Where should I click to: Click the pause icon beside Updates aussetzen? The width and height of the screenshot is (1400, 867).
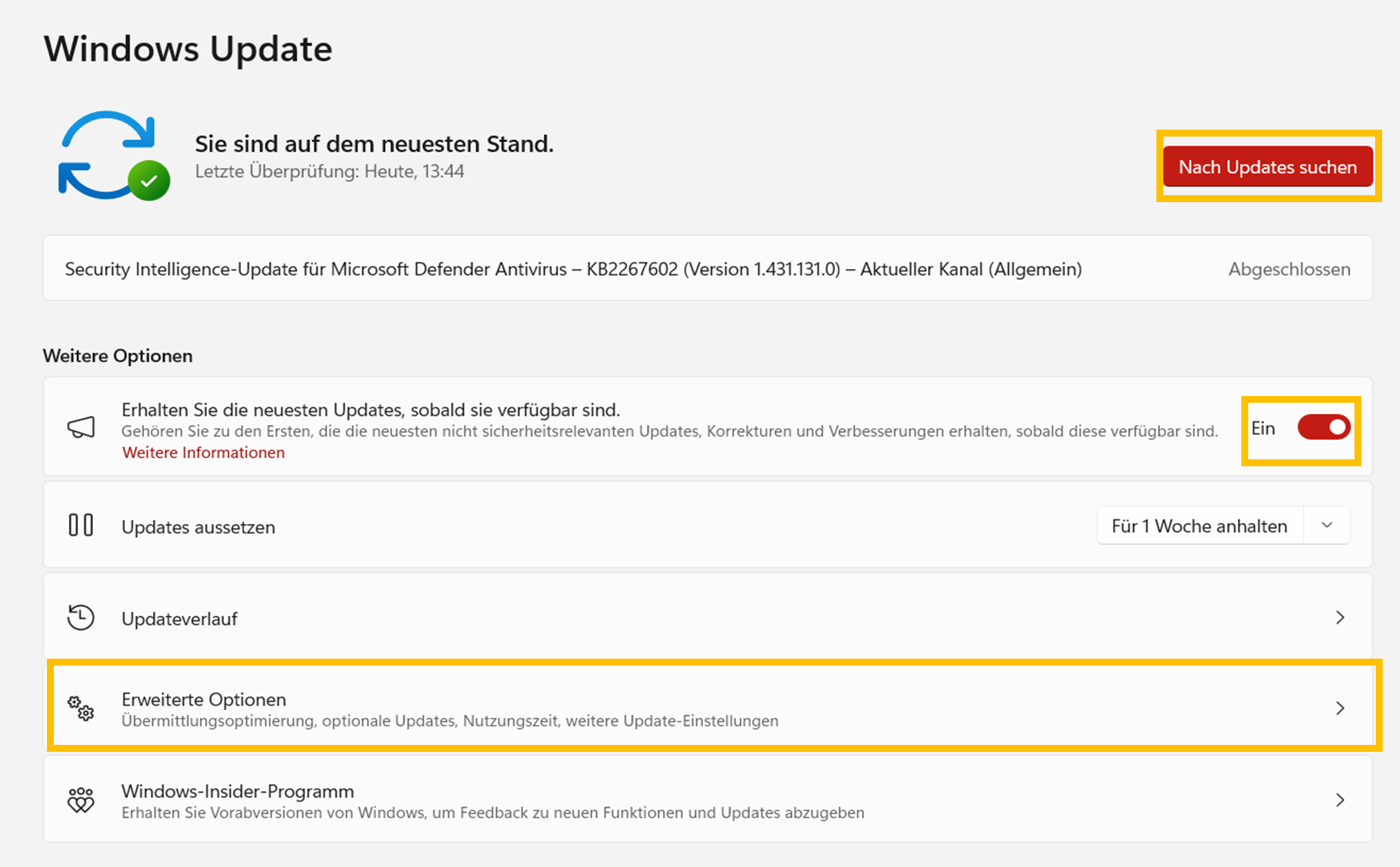click(x=81, y=526)
